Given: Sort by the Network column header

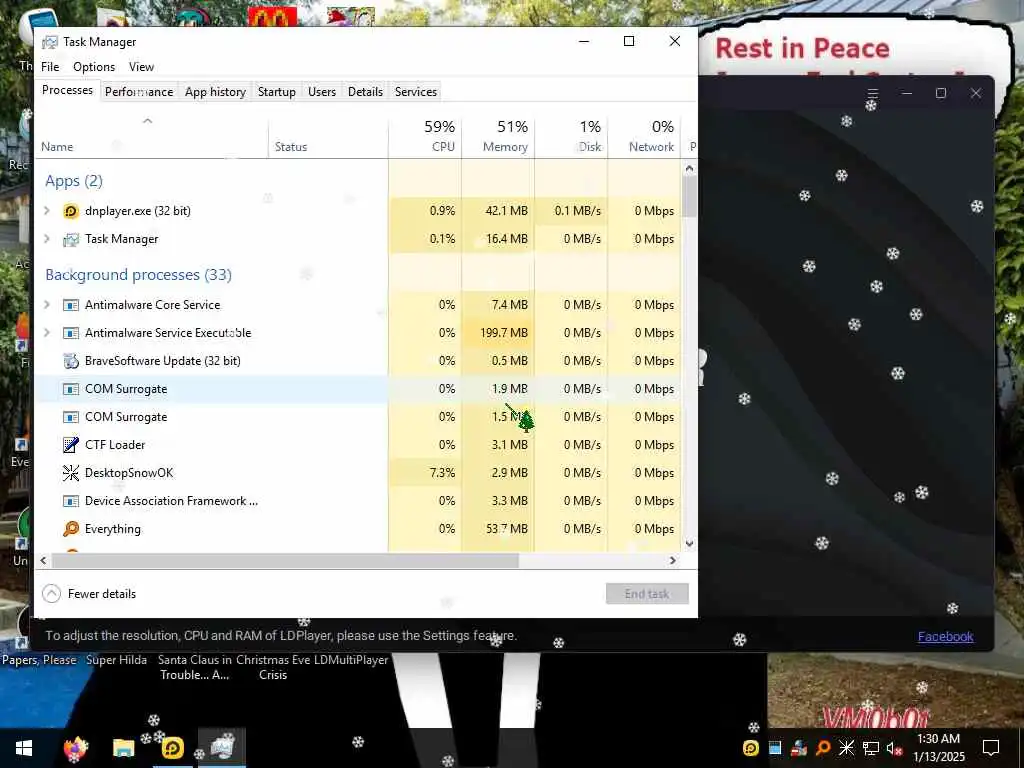Looking at the screenshot, I should 645,136.
